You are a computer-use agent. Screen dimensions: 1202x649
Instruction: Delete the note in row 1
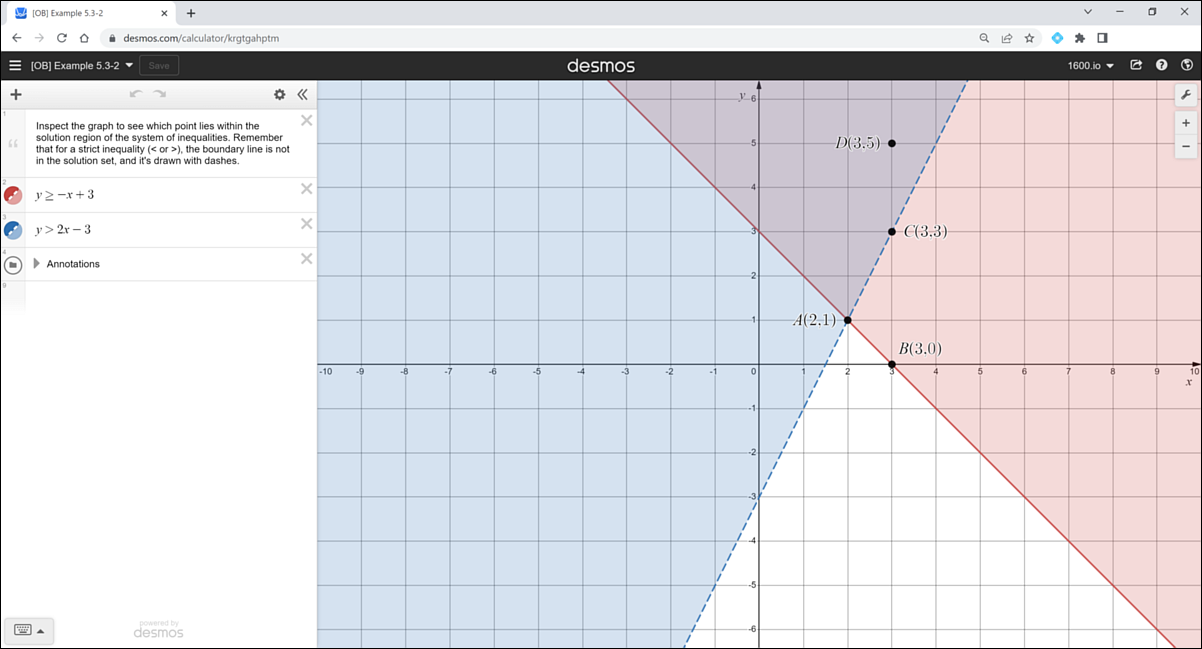pos(307,121)
